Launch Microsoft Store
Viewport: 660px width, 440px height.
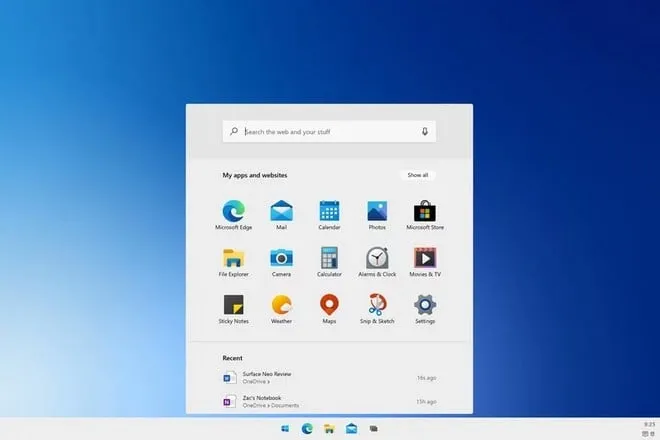[x=425, y=211]
